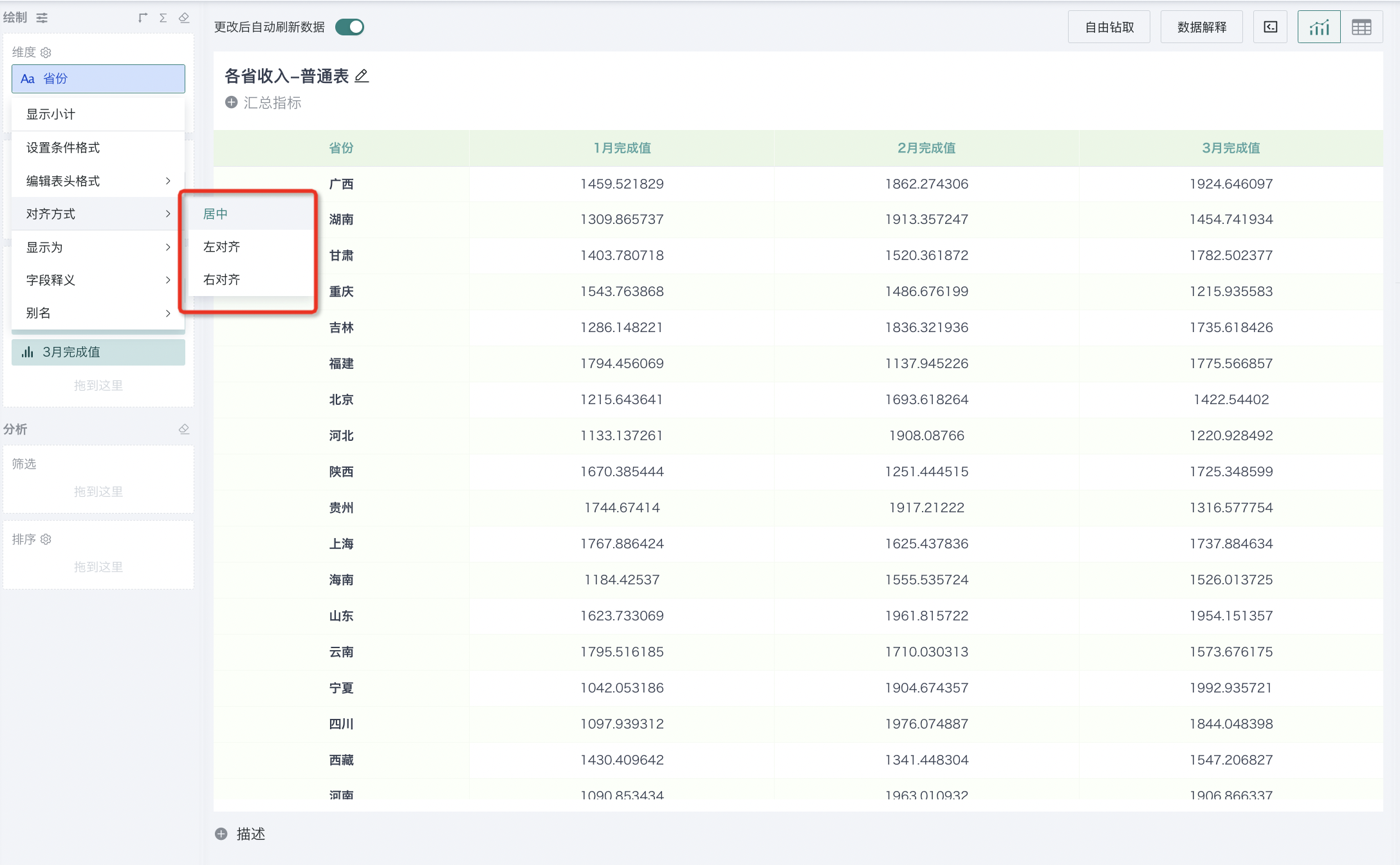Click the row/column swap arrow icon
The height and width of the screenshot is (865, 1400).
(143, 18)
